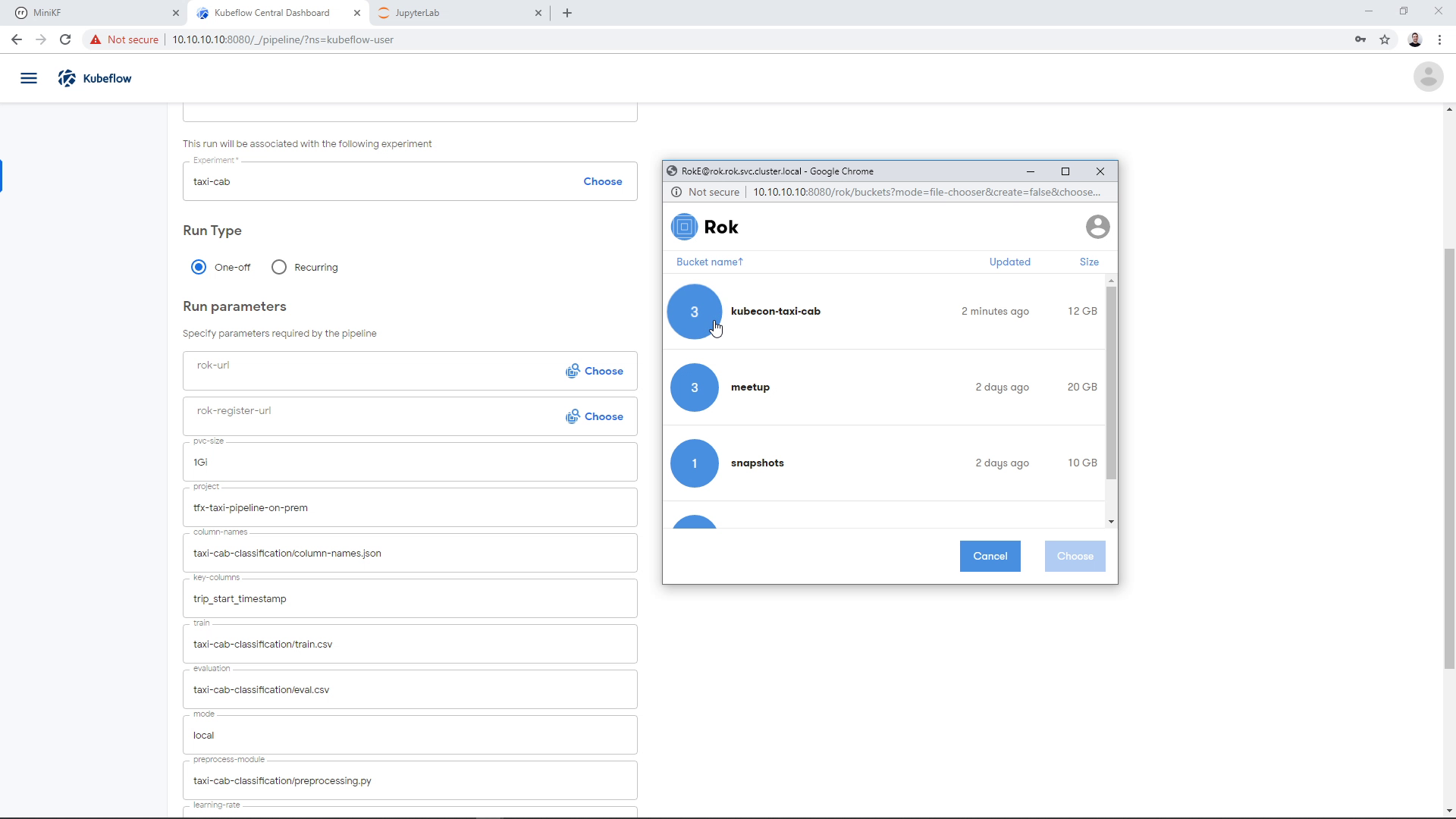Edit the train csv field
Viewport: 1456px width, 819px height.
pos(409,644)
